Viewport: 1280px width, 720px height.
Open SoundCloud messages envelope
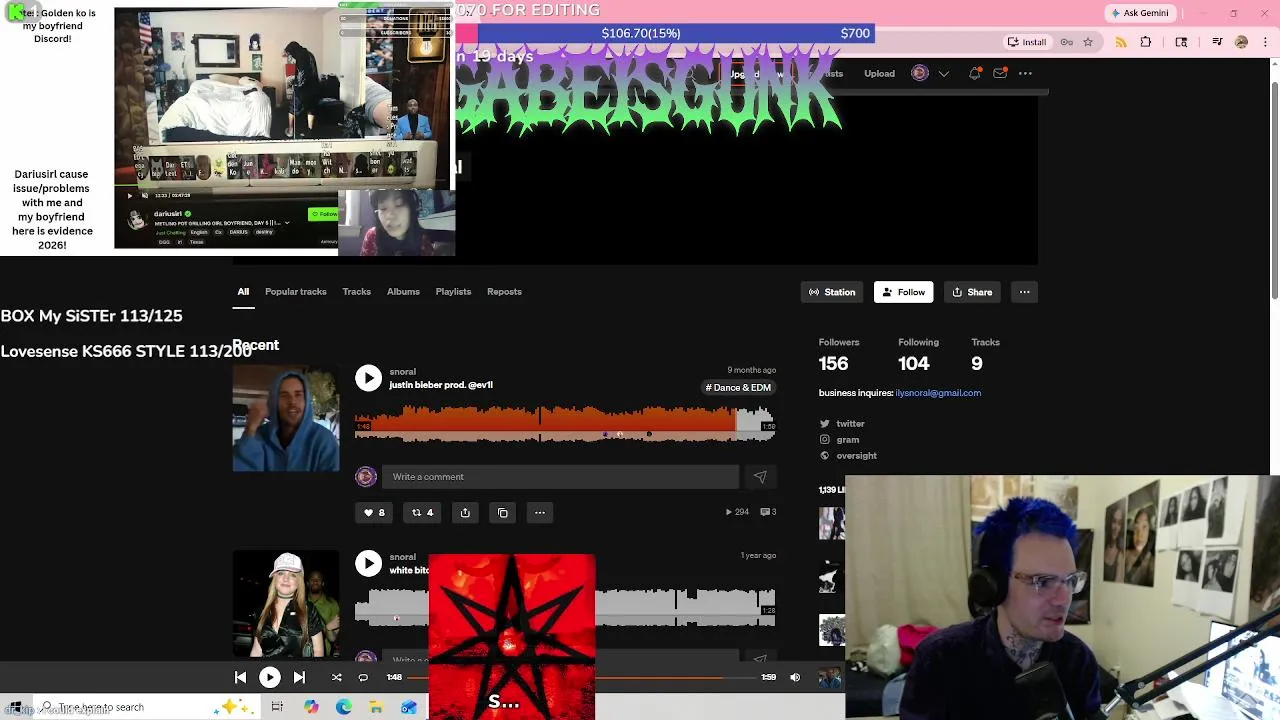click(x=1000, y=73)
